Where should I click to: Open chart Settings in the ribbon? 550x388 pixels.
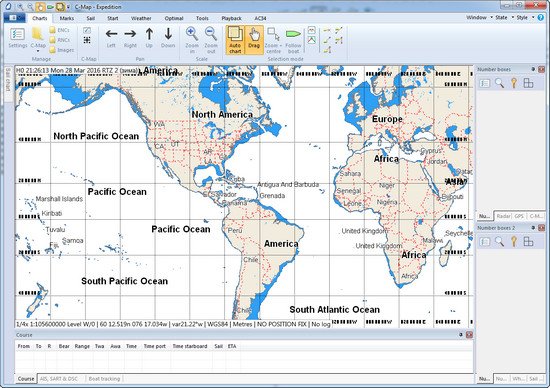pos(18,38)
